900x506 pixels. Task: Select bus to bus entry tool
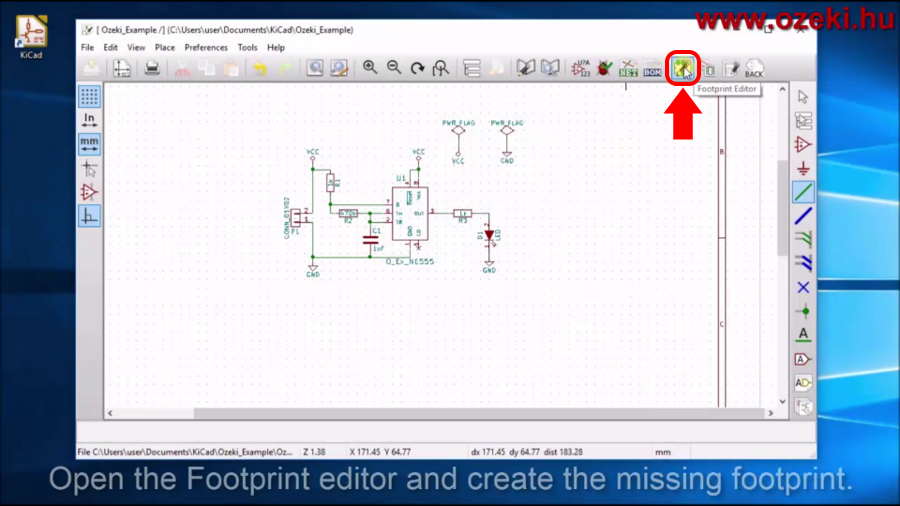tap(803, 263)
